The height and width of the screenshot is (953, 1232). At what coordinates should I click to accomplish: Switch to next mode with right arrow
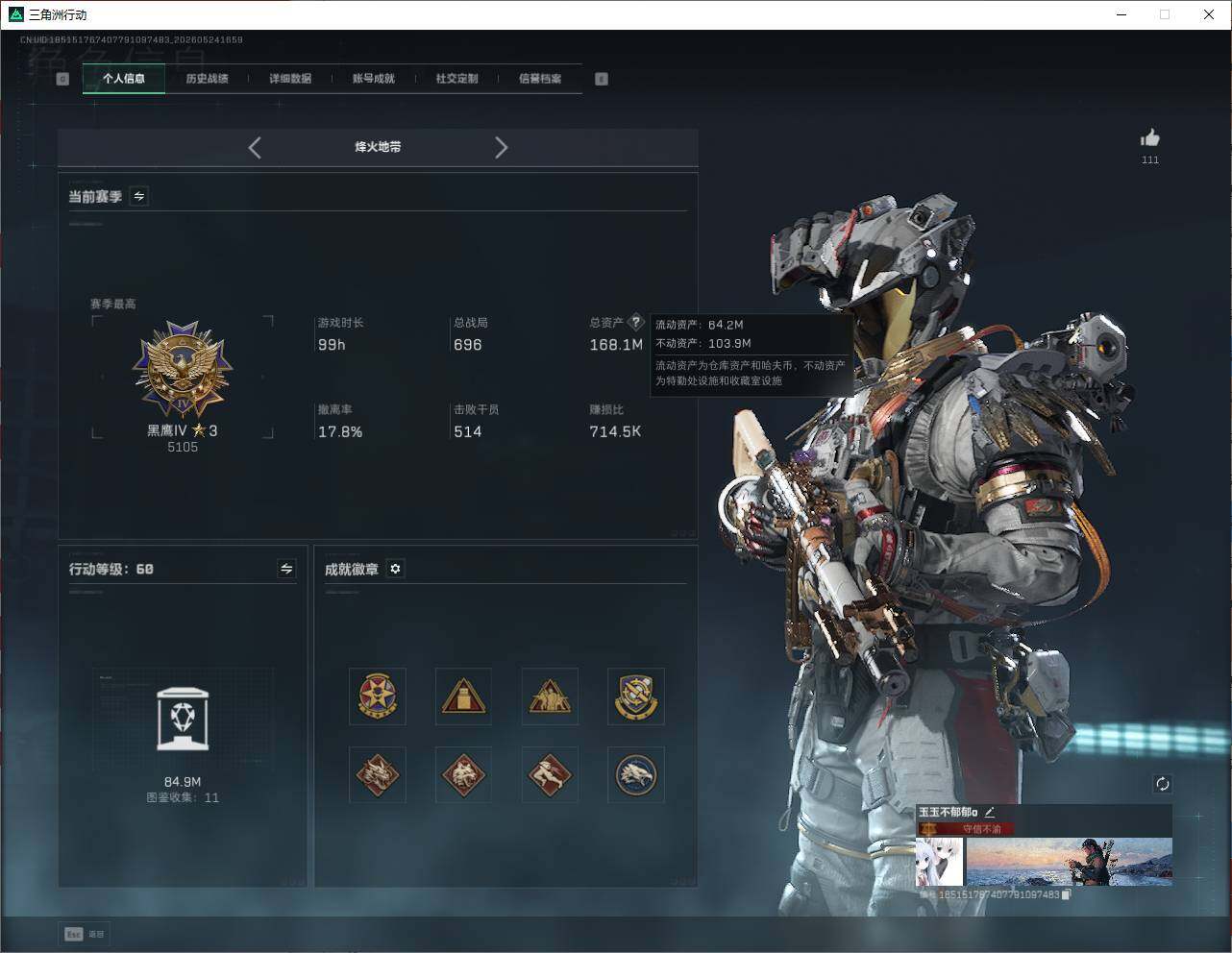pyautogui.click(x=501, y=147)
